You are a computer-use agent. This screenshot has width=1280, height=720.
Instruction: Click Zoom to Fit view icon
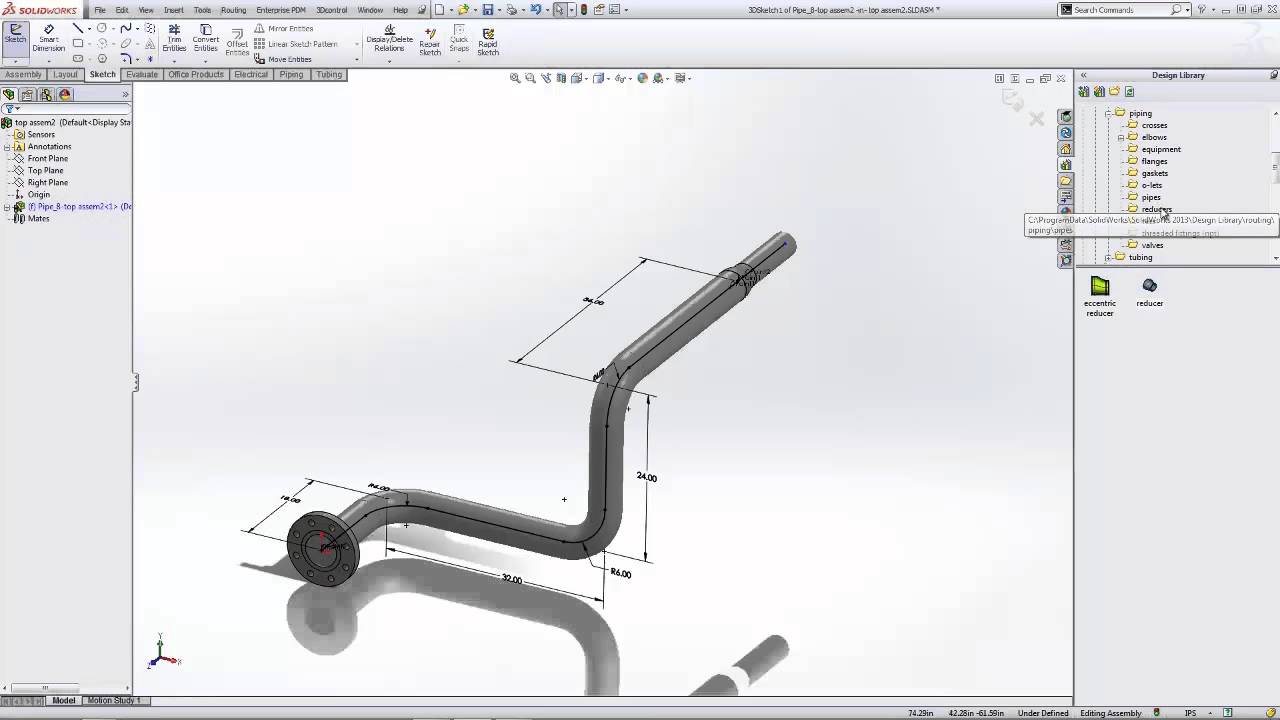pos(515,78)
